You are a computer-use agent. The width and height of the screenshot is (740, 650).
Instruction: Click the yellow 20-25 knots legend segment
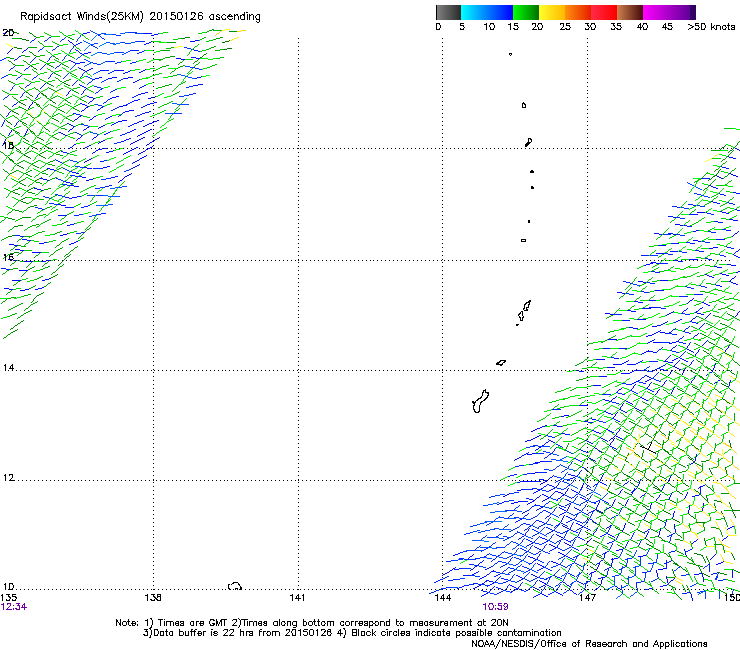tap(552, 12)
